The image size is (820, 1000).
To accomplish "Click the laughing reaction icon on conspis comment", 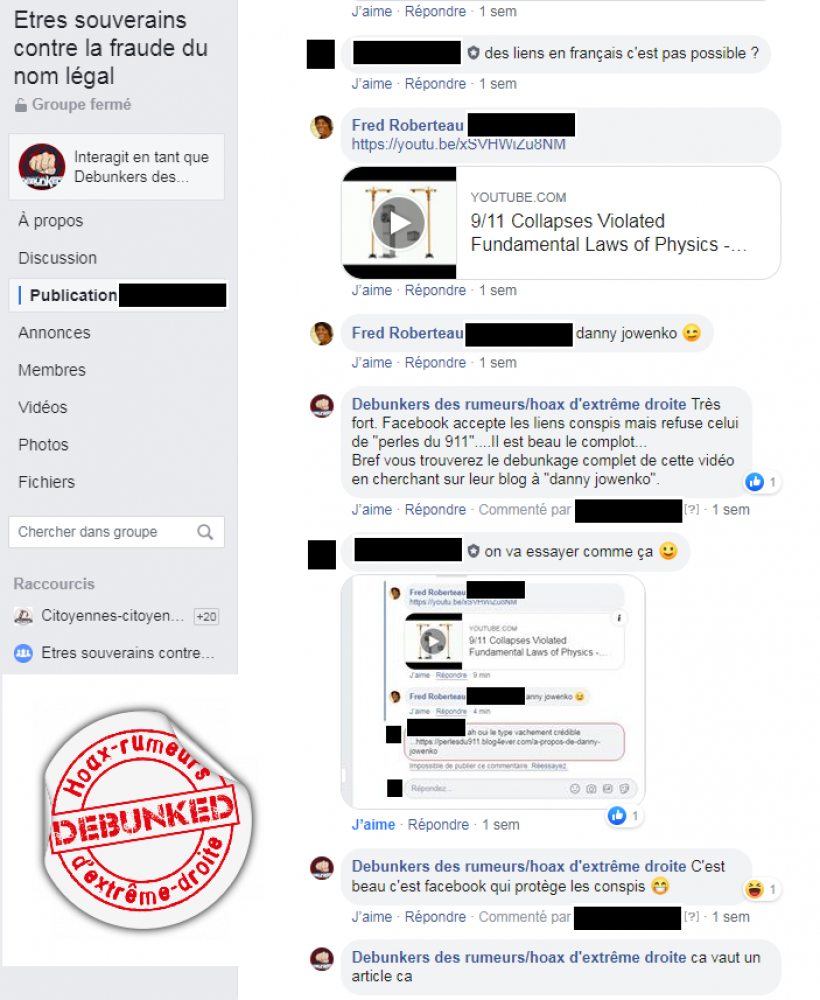I will pyautogui.click(x=755, y=889).
